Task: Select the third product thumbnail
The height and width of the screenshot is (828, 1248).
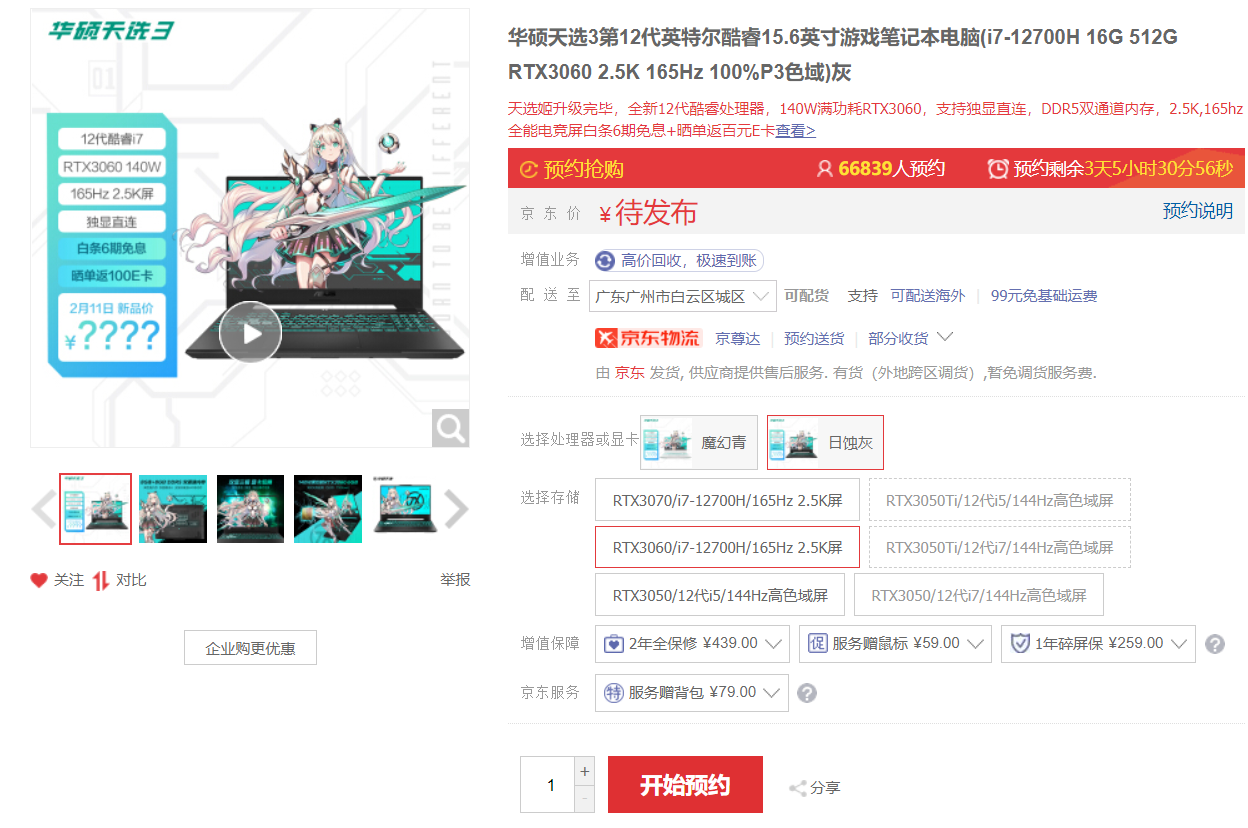Action: [x=250, y=509]
